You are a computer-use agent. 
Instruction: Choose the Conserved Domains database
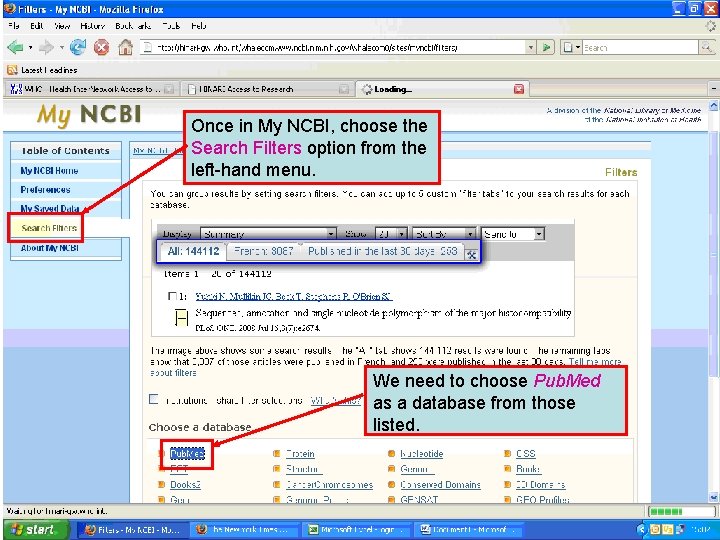(440, 484)
